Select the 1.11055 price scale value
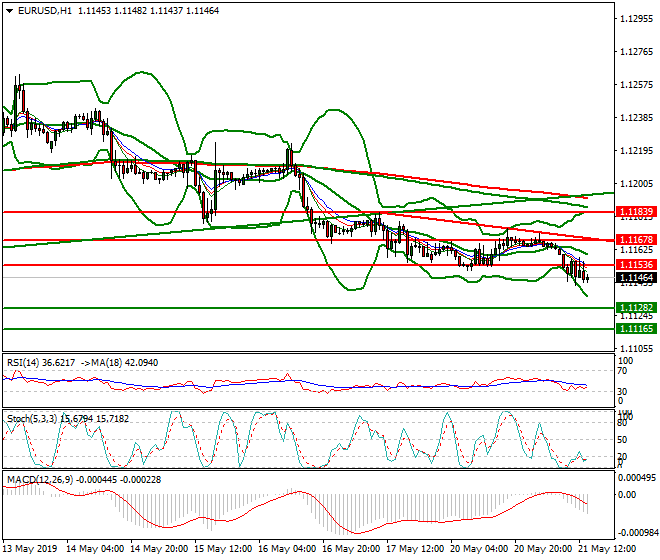 (637, 349)
